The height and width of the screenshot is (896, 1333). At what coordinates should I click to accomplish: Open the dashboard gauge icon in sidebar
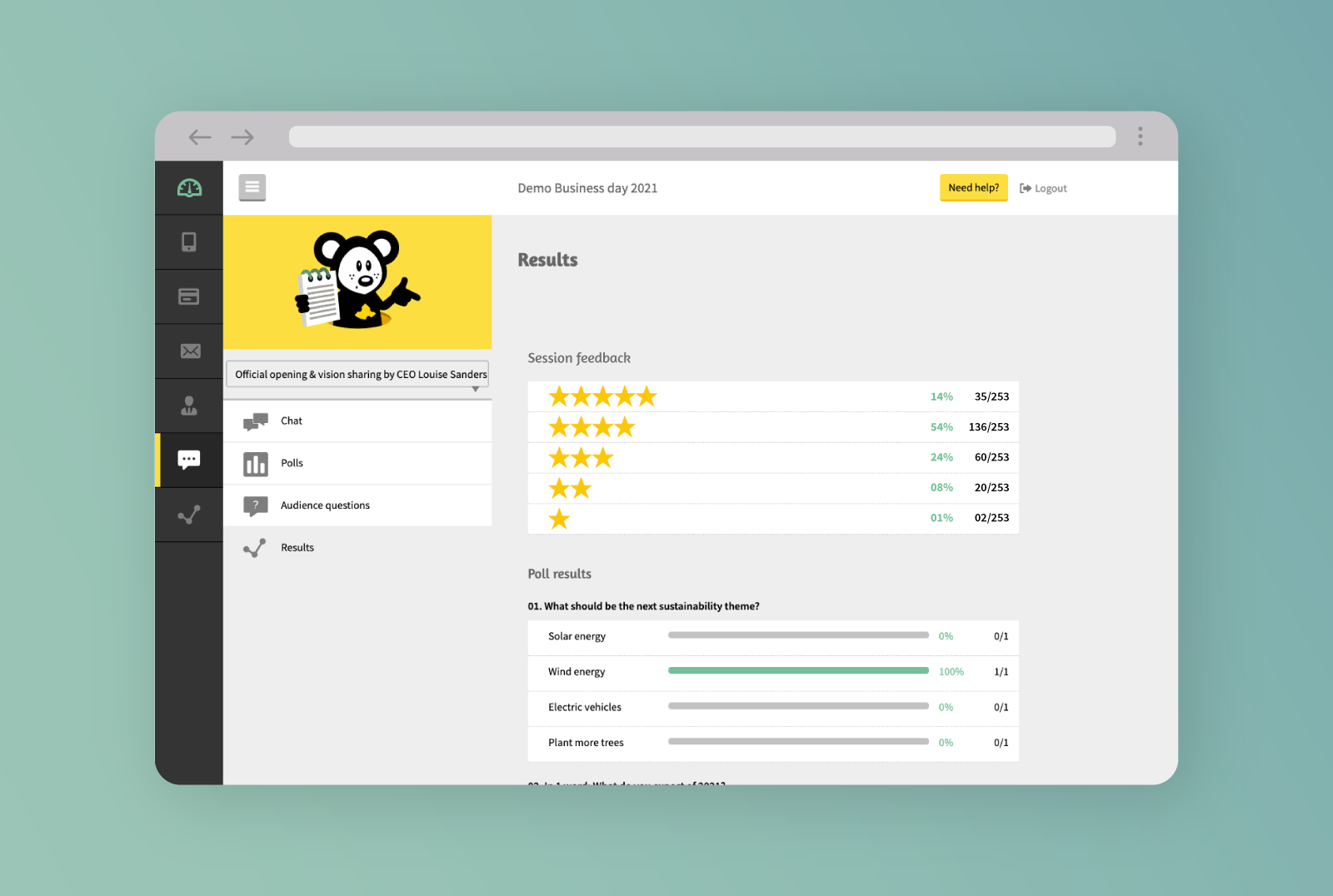[189, 188]
